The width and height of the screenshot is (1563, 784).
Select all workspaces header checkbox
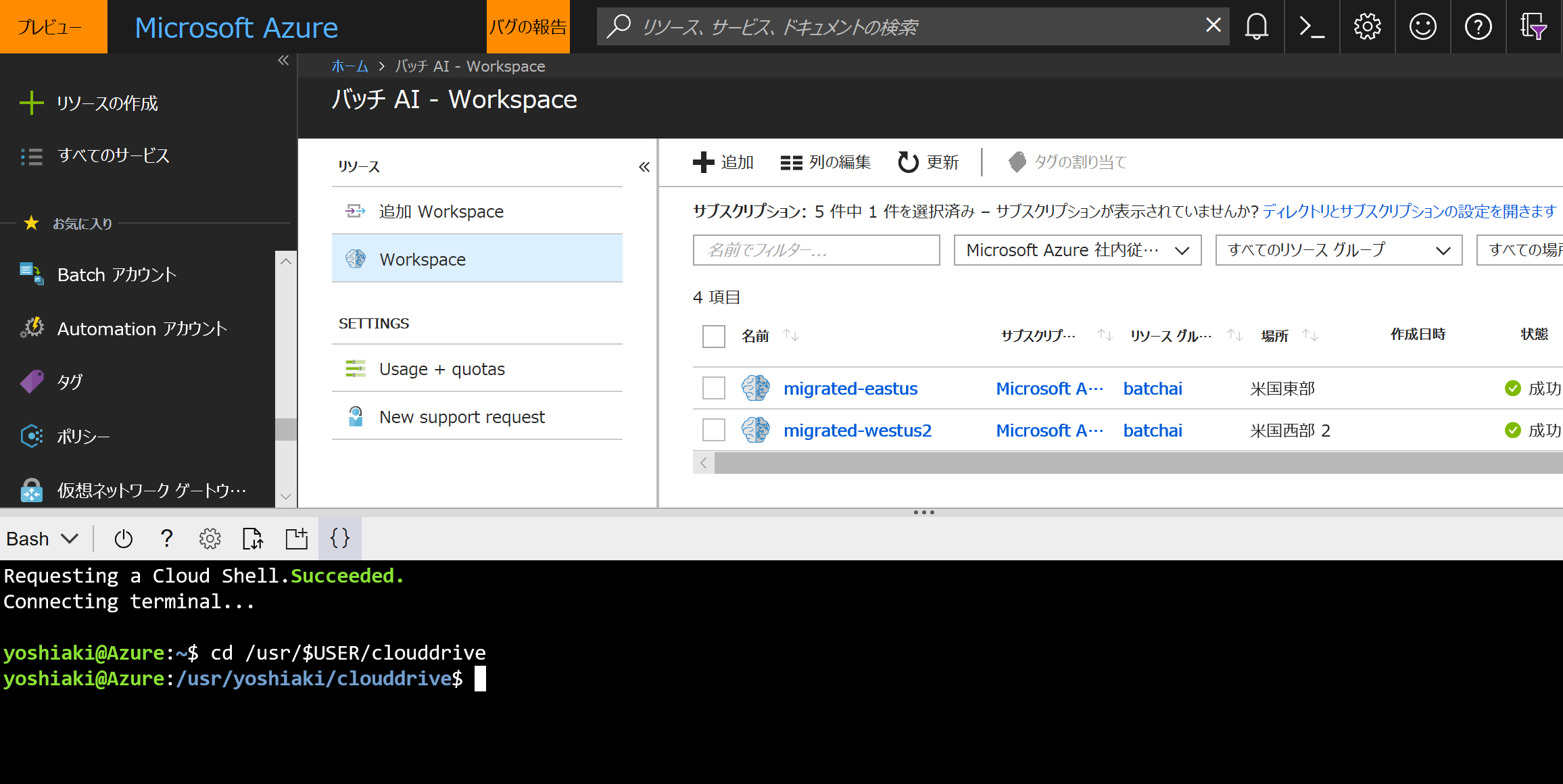click(713, 336)
